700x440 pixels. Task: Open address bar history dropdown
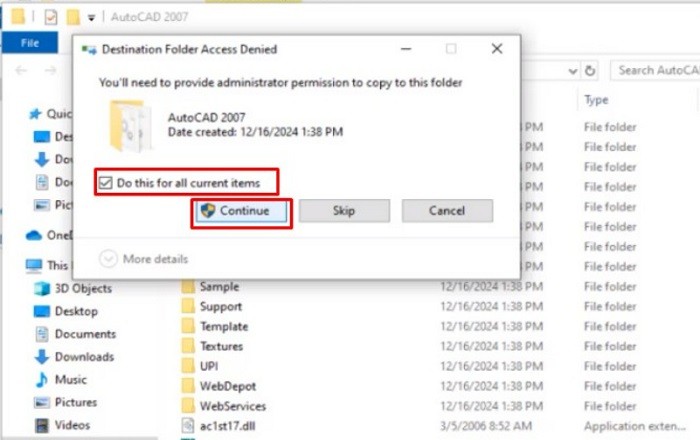click(x=572, y=71)
